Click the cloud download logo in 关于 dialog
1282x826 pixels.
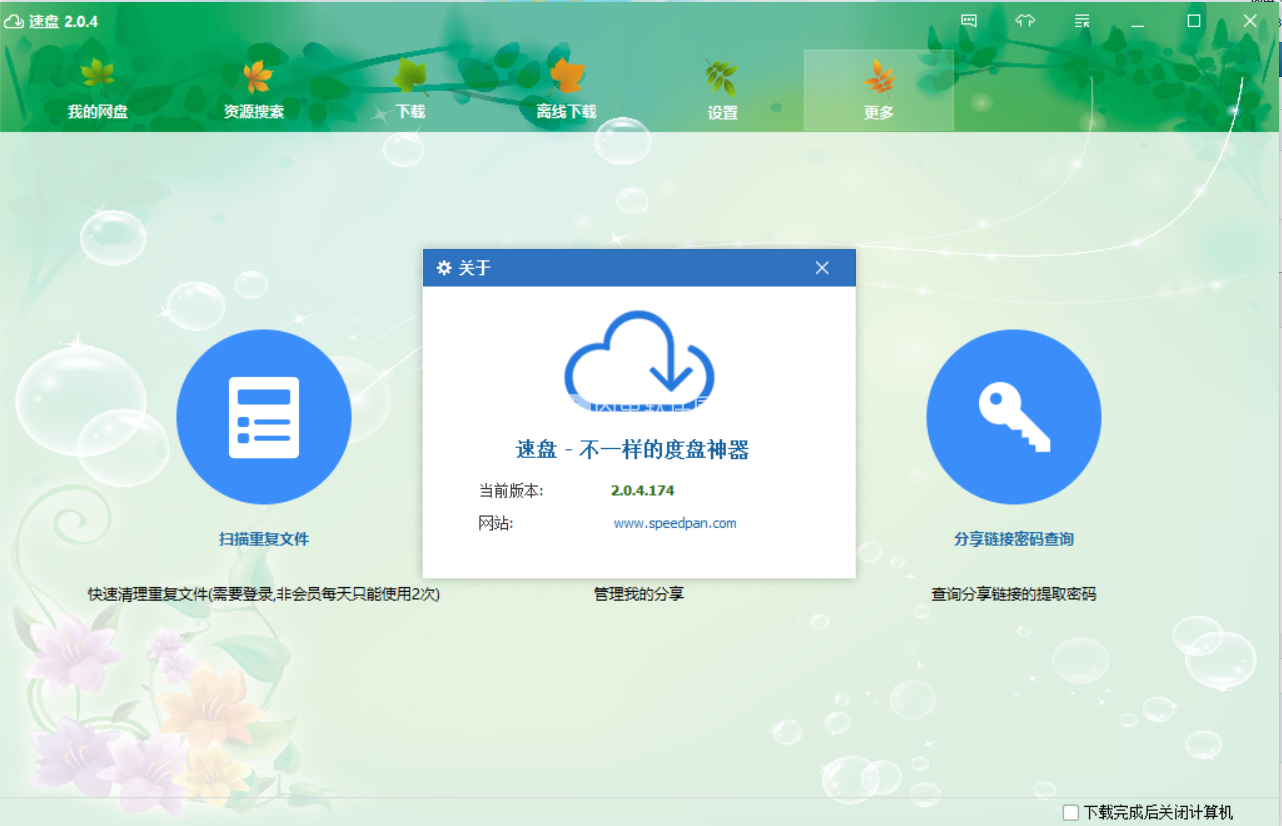tap(639, 361)
